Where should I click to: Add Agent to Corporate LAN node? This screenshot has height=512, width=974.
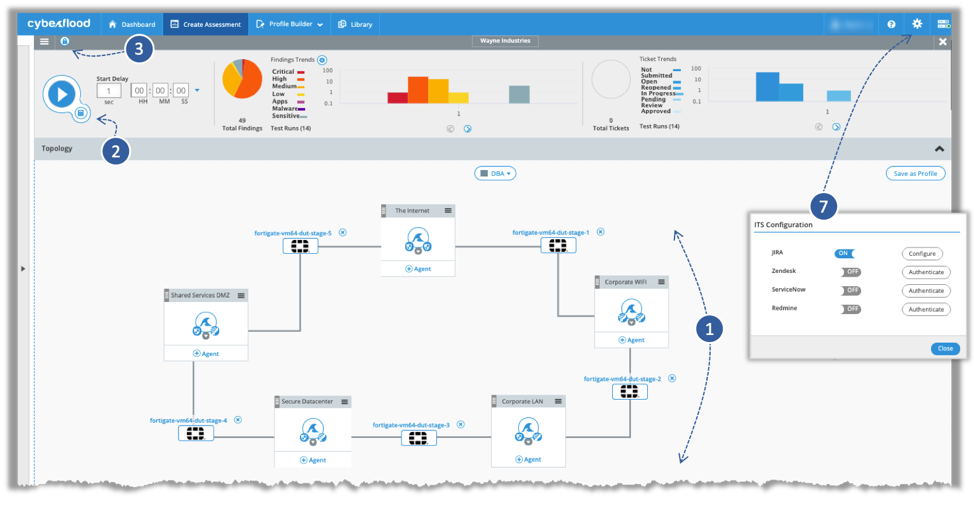(x=528, y=460)
